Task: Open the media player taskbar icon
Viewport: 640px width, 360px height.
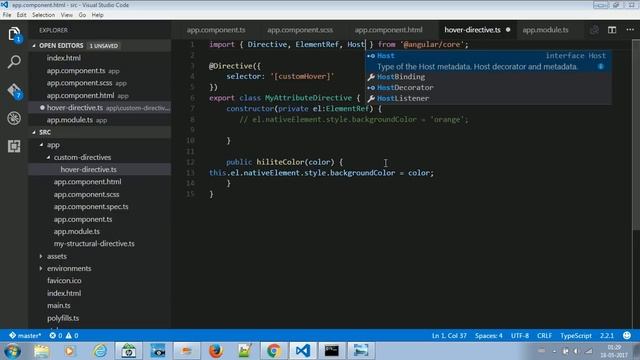Action: point(70,351)
